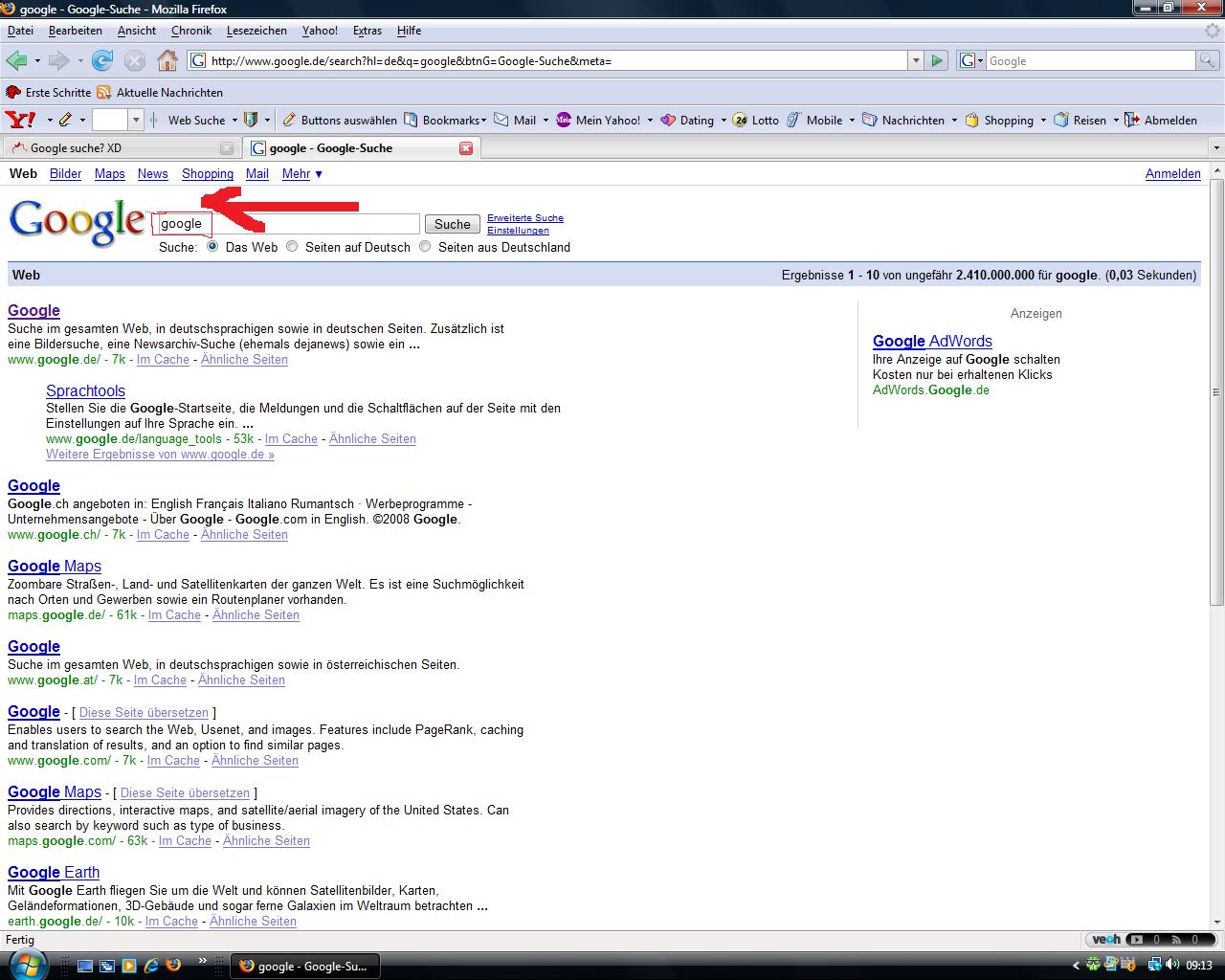The width and height of the screenshot is (1225, 980).
Task: Expand the "Mehr" dropdown in Google navigation
Action: [x=301, y=173]
